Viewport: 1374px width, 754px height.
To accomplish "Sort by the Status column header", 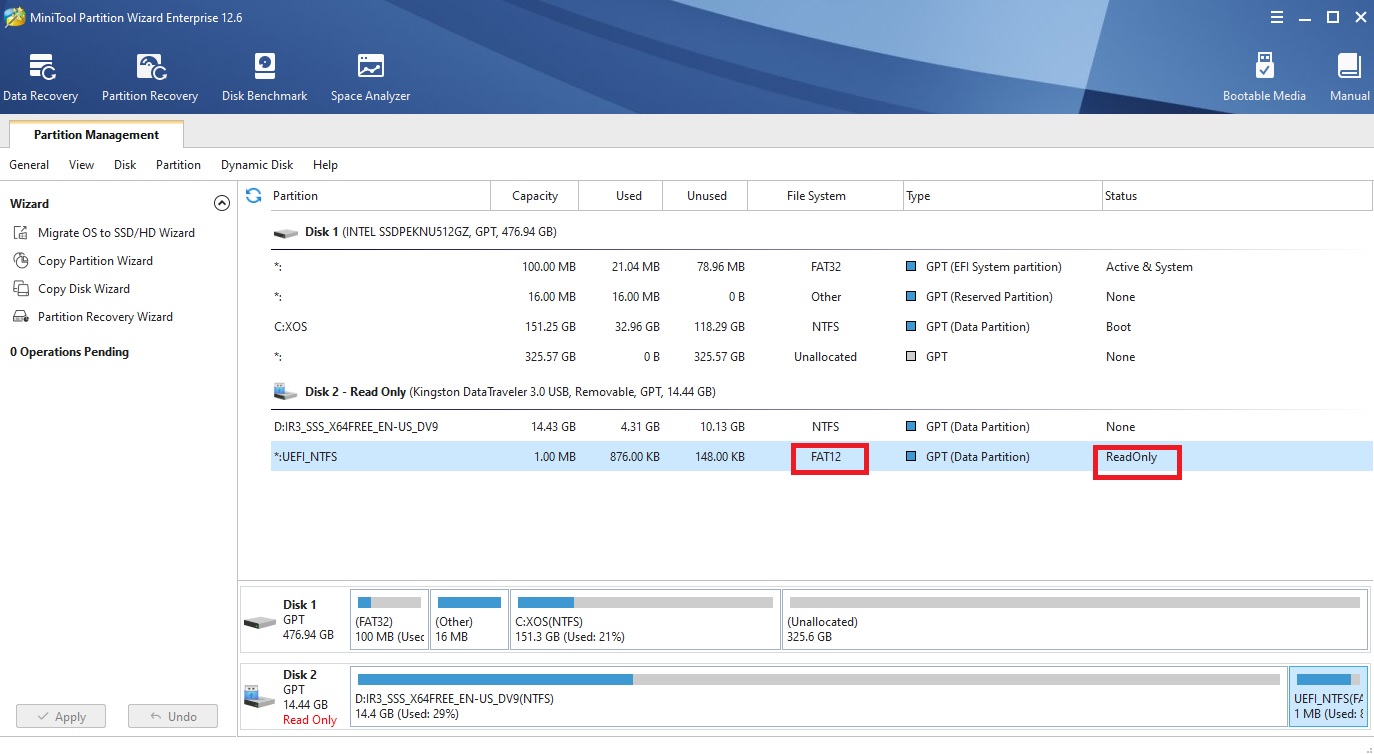I will click(x=1237, y=196).
